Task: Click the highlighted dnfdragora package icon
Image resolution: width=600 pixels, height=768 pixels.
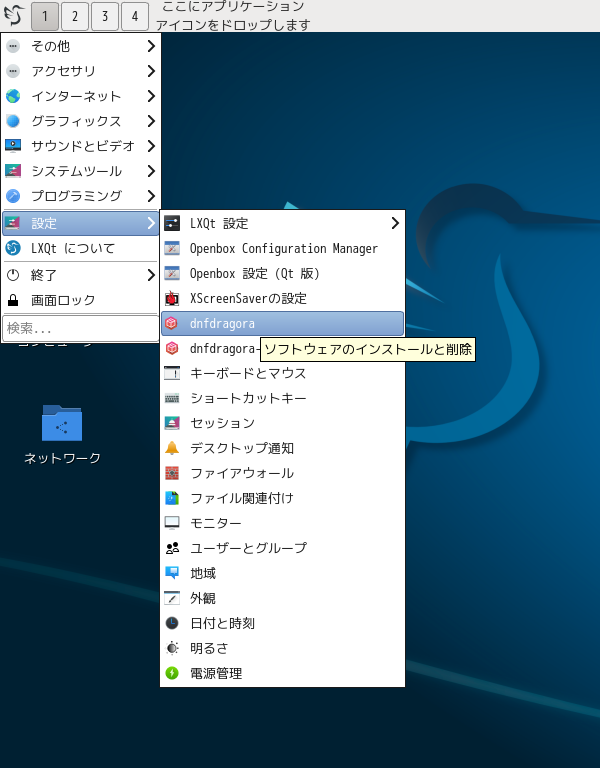Action: point(172,323)
